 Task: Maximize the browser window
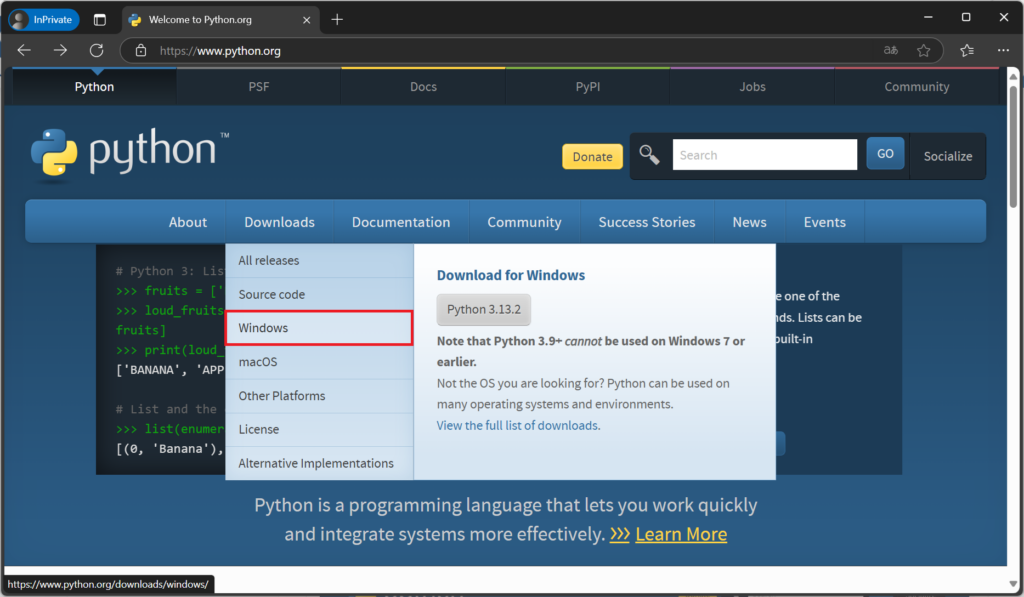[x=966, y=18]
